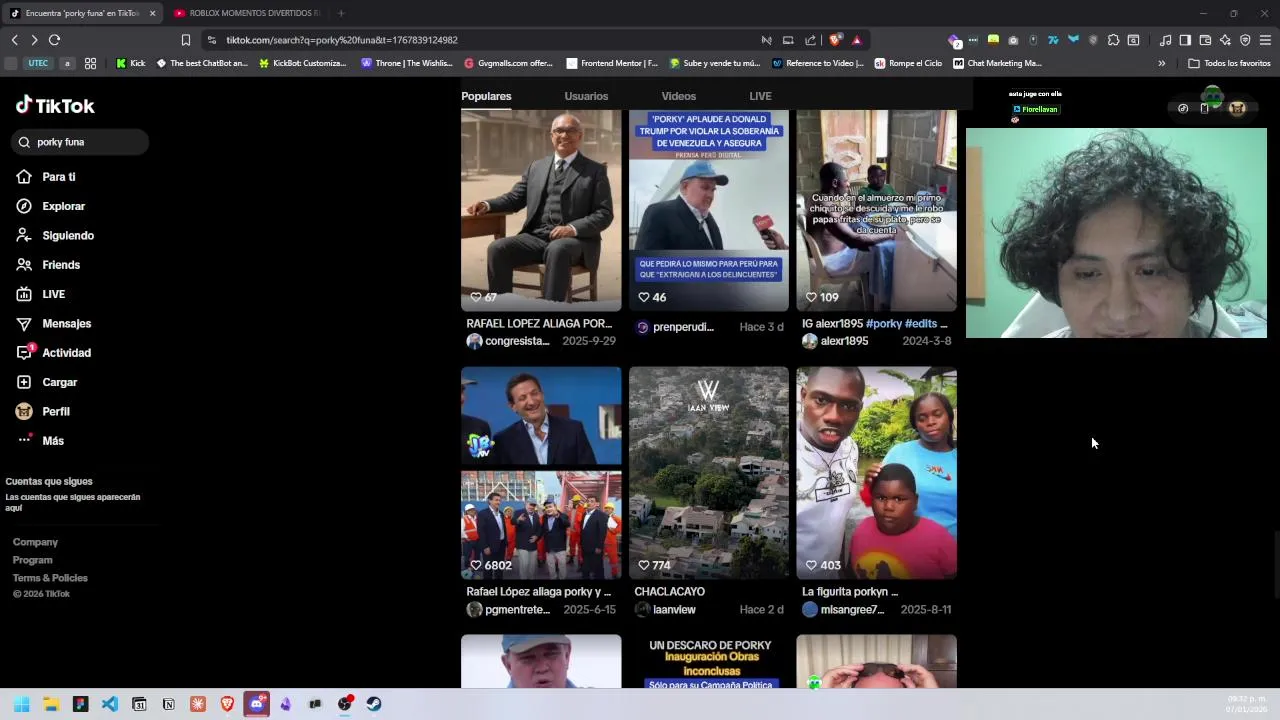Go forward in browser history
This screenshot has width=1280, height=720.
(34, 40)
